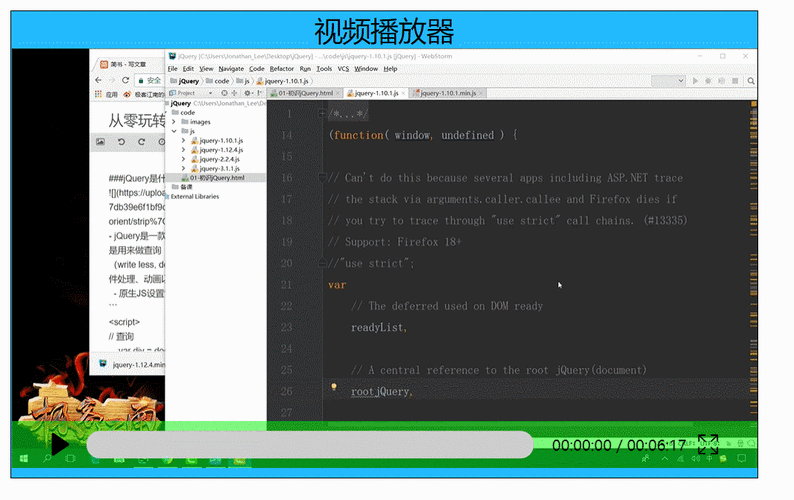Click the js breadcrumb in navigation bar

243,81
